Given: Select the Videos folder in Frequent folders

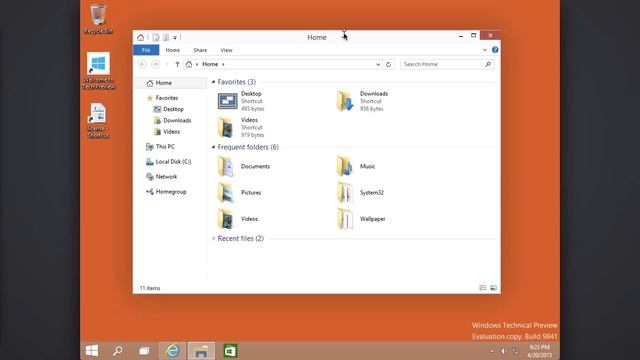Looking at the screenshot, I should (x=238, y=219).
